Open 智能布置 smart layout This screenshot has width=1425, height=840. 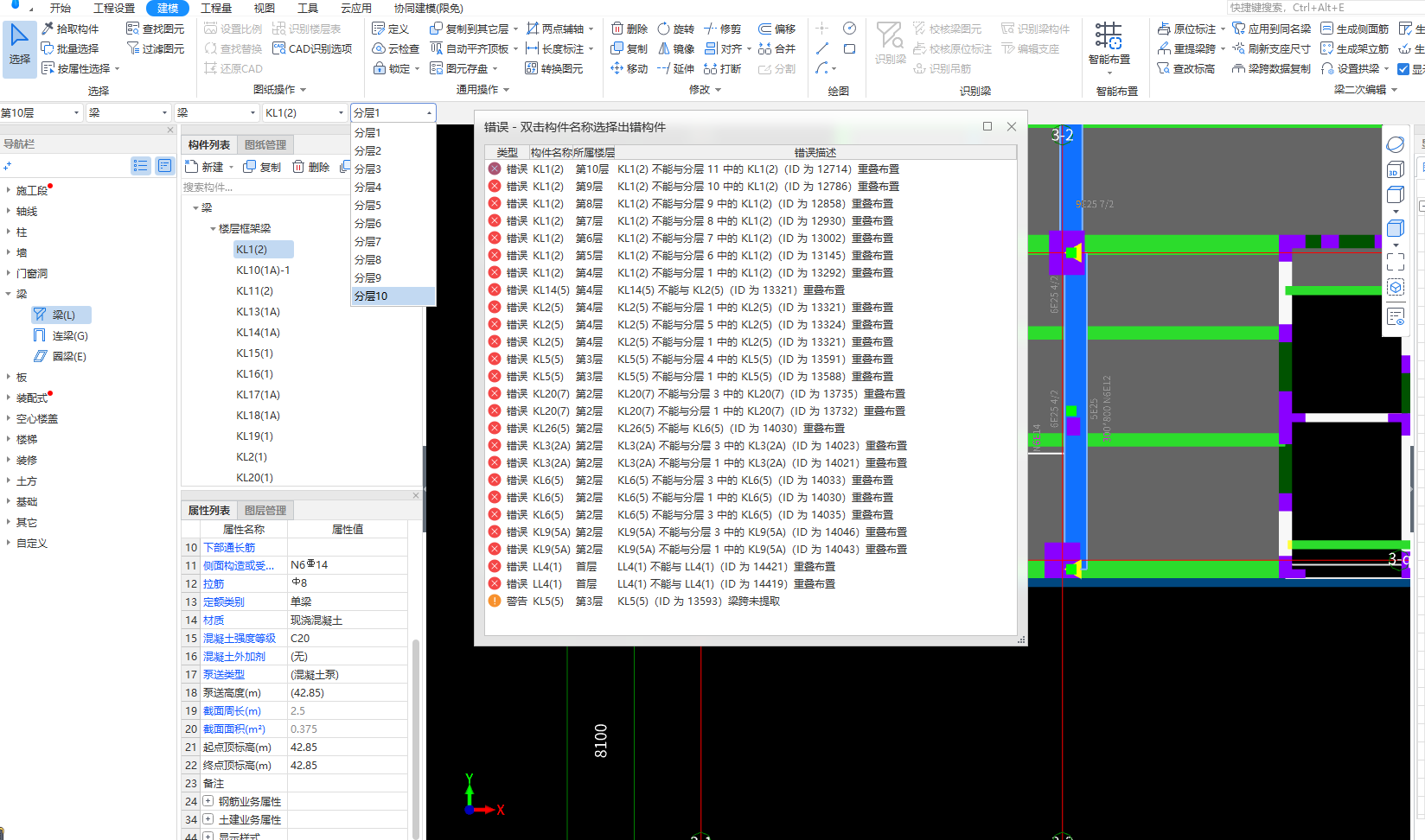(1109, 48)
